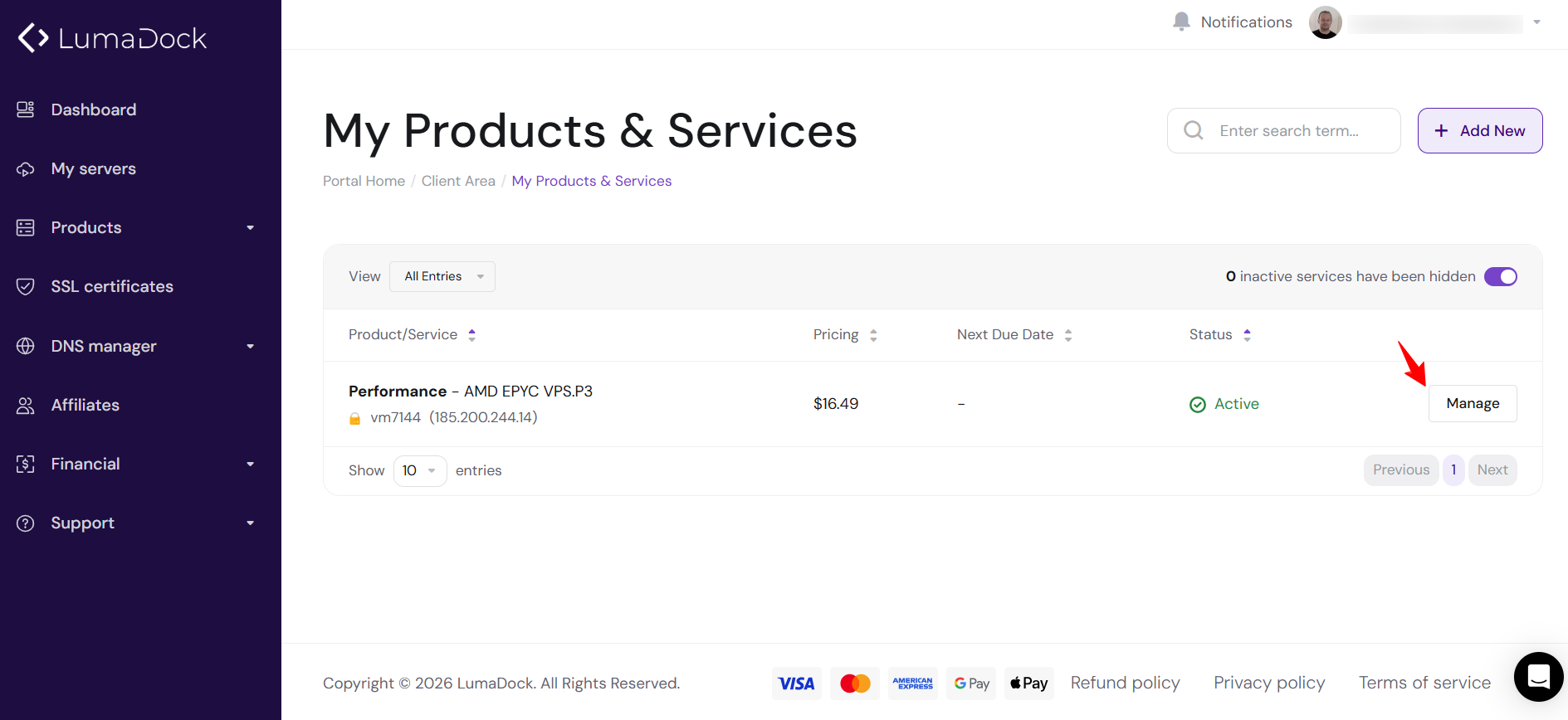Click the Google Pay icon
This screenshot has height=720, width=1568.
[971, 684]
